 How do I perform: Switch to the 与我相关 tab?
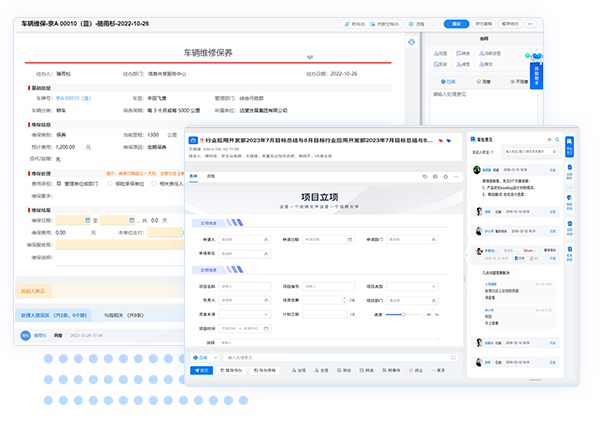[x=124, y=315]
